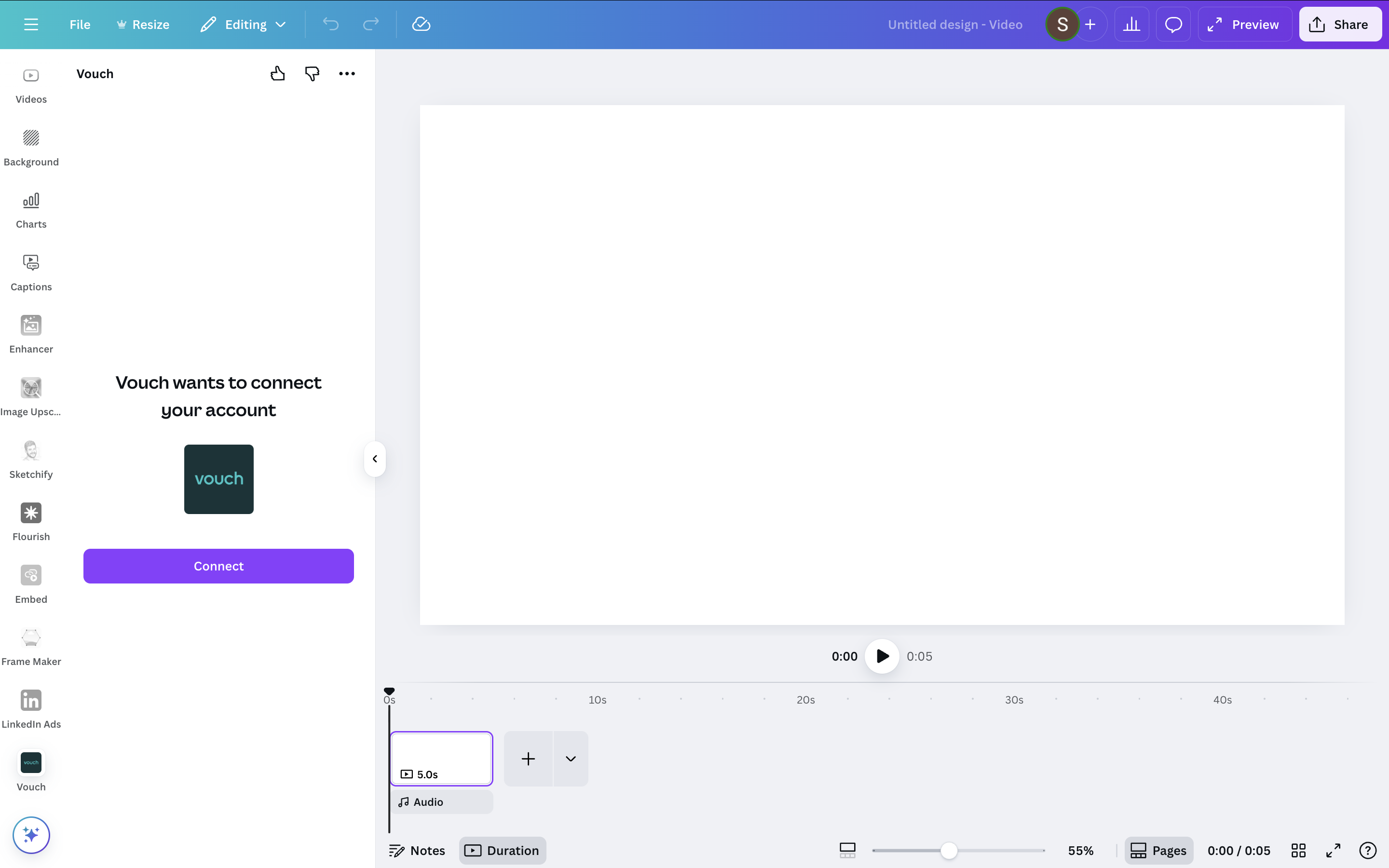Adjust the zoom slider
Screen dimensions: 1389x868
(949, 850)
